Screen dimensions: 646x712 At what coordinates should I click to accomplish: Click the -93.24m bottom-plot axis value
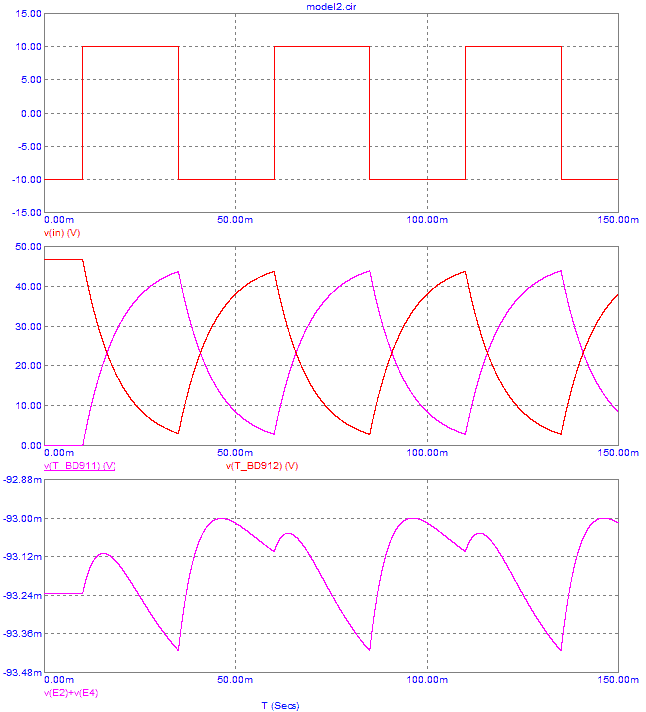[23, 595]
